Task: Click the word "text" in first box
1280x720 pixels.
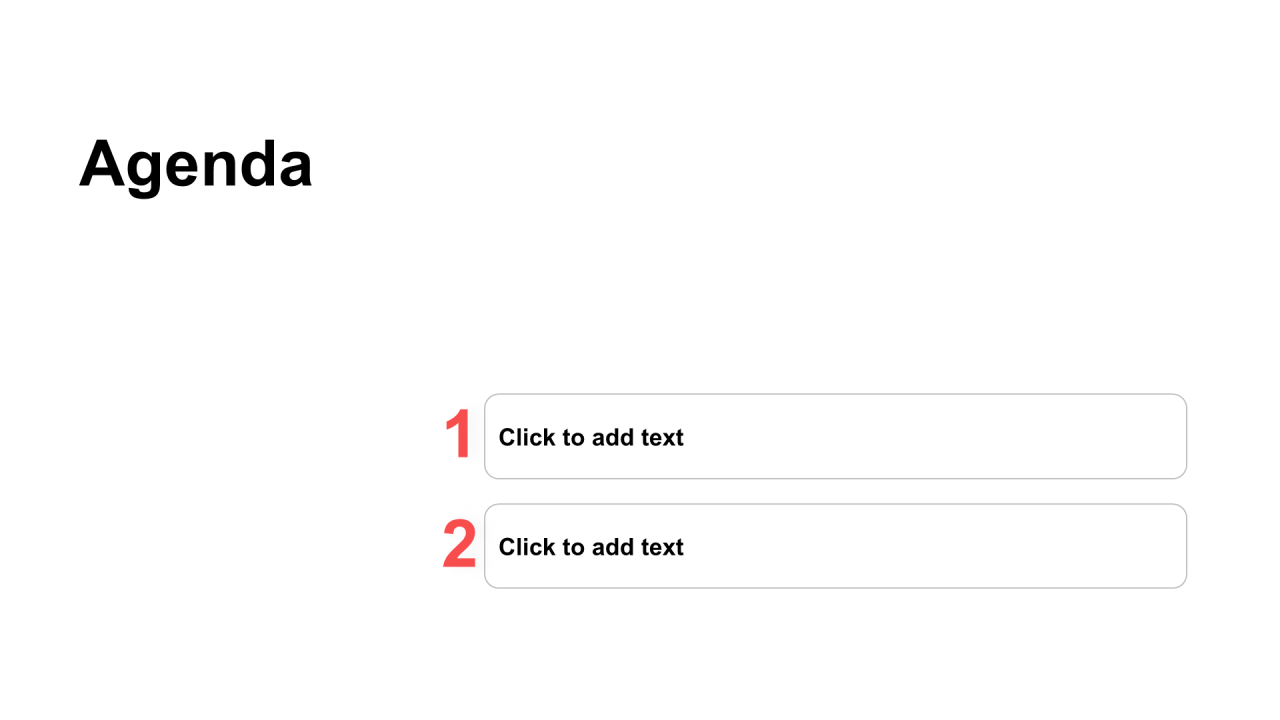Action: pos(662,437)
